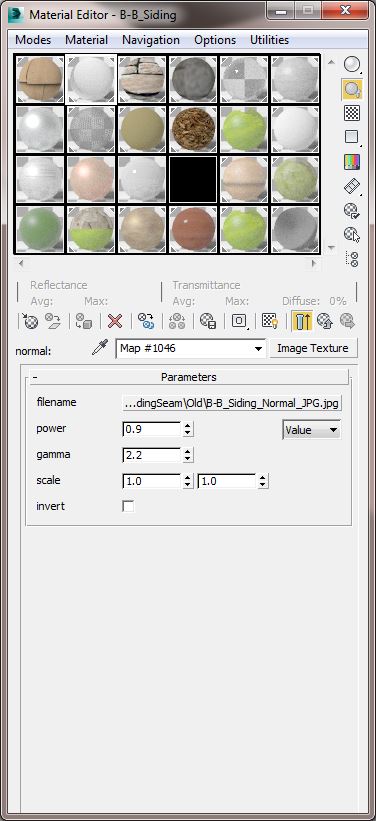Pick material with the eyedropper tool
Image resolution: width=376 pixels, height=821 pixels.
point(100,348)
